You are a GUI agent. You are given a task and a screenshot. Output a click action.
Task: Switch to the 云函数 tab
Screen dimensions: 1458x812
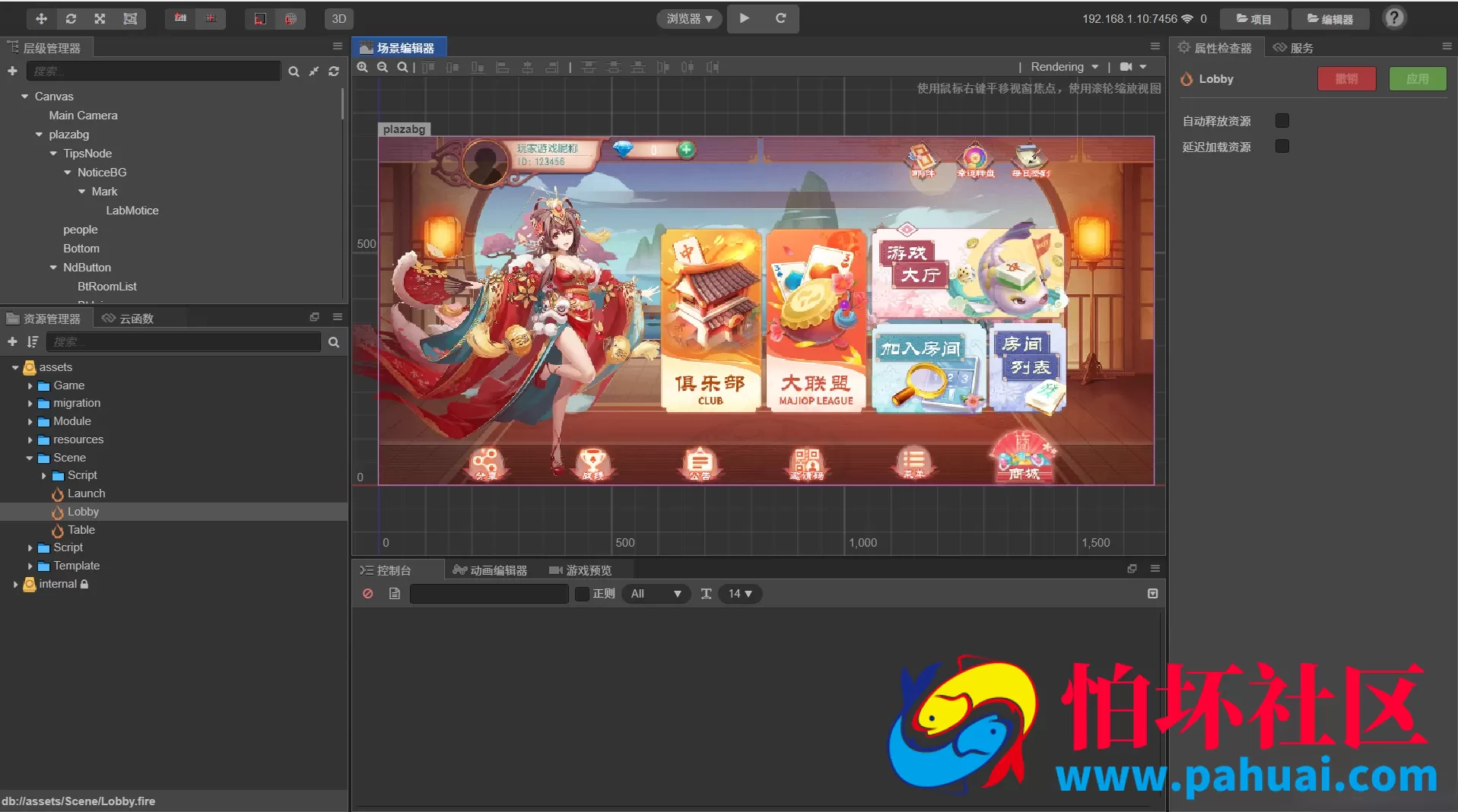(x=129, y=319)
